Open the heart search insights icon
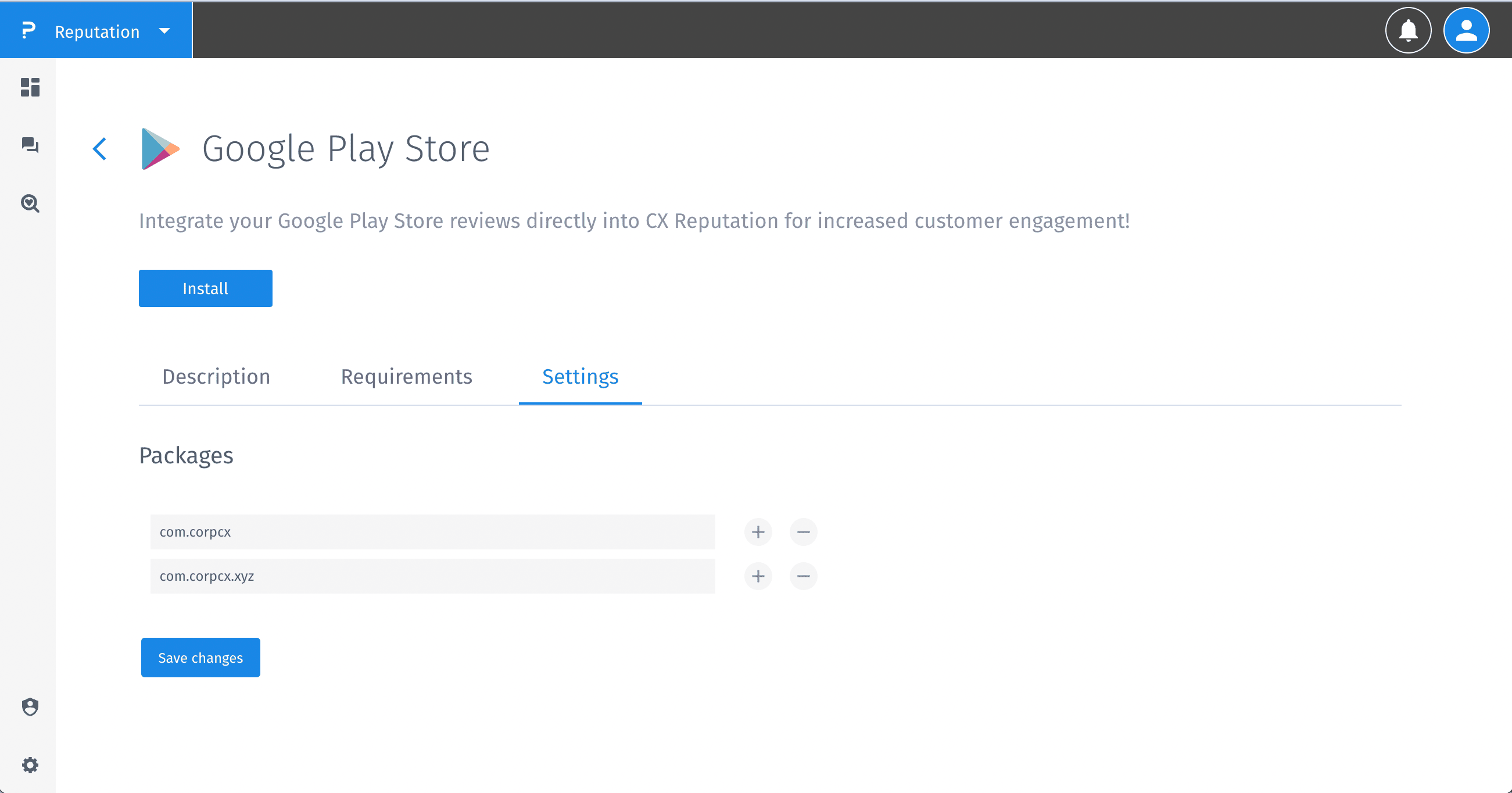 coord(30,203)
